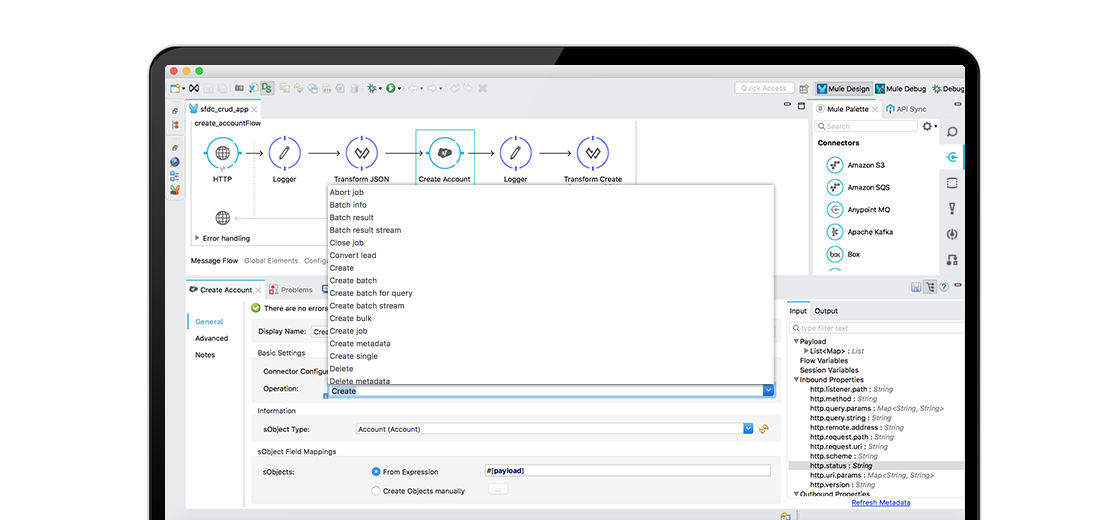Expand the List<Map> node

point(806,351)
